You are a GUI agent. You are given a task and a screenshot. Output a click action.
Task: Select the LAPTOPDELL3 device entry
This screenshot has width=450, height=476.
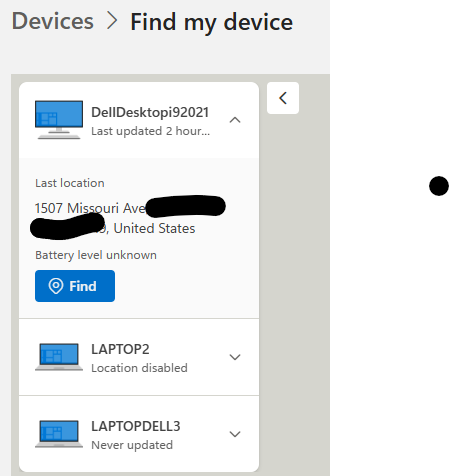coord(139,434)
